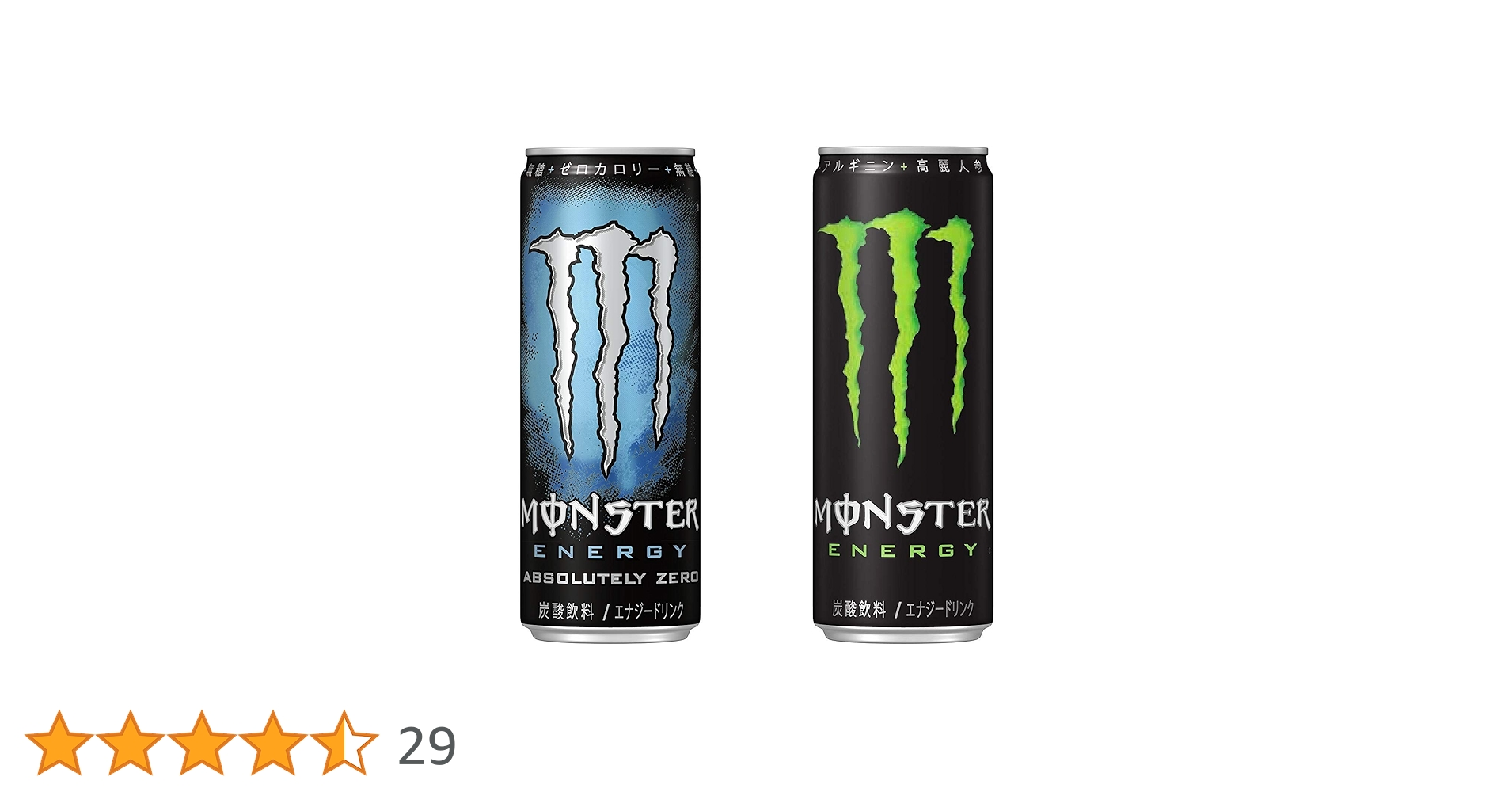The width and height of the screenshot is (1512, 792).
Task: Click the green ENERGY label
Action: click(903, 550)
